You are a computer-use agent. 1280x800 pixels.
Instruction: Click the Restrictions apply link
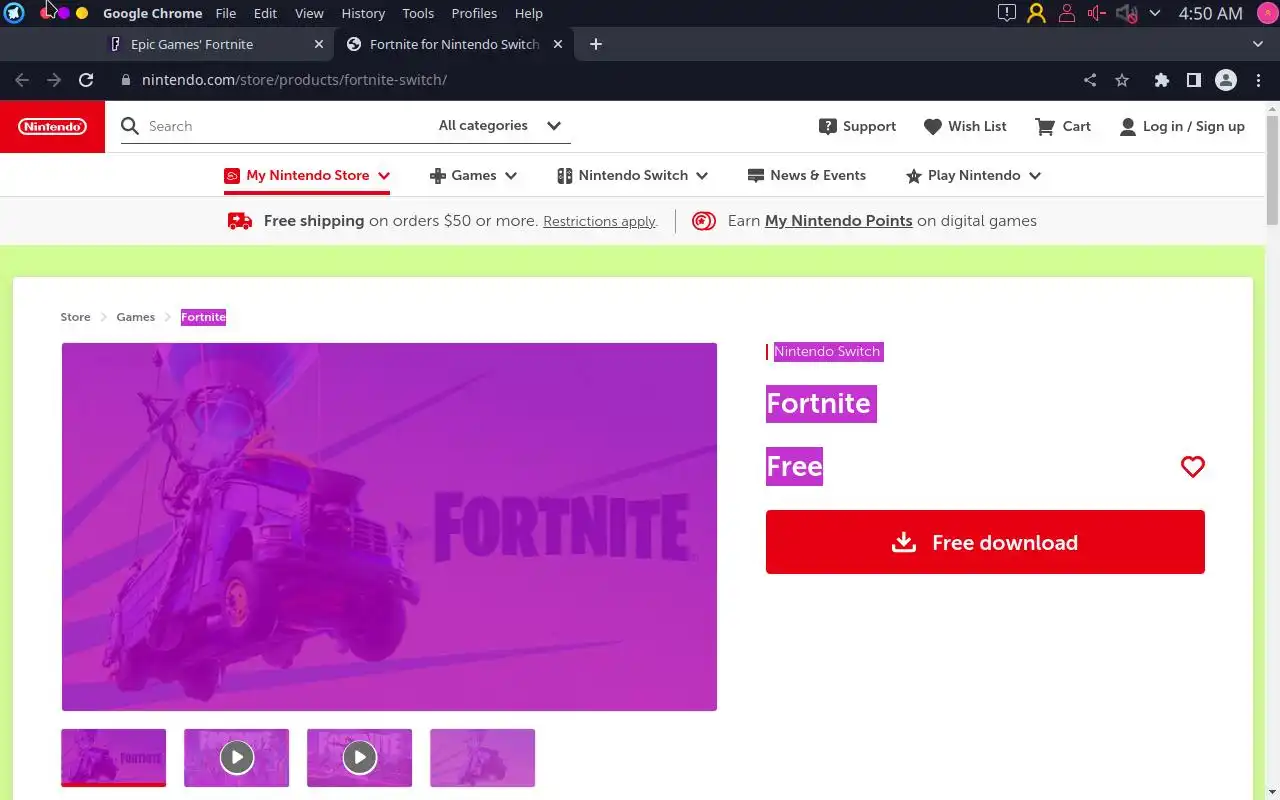point(600,221)
